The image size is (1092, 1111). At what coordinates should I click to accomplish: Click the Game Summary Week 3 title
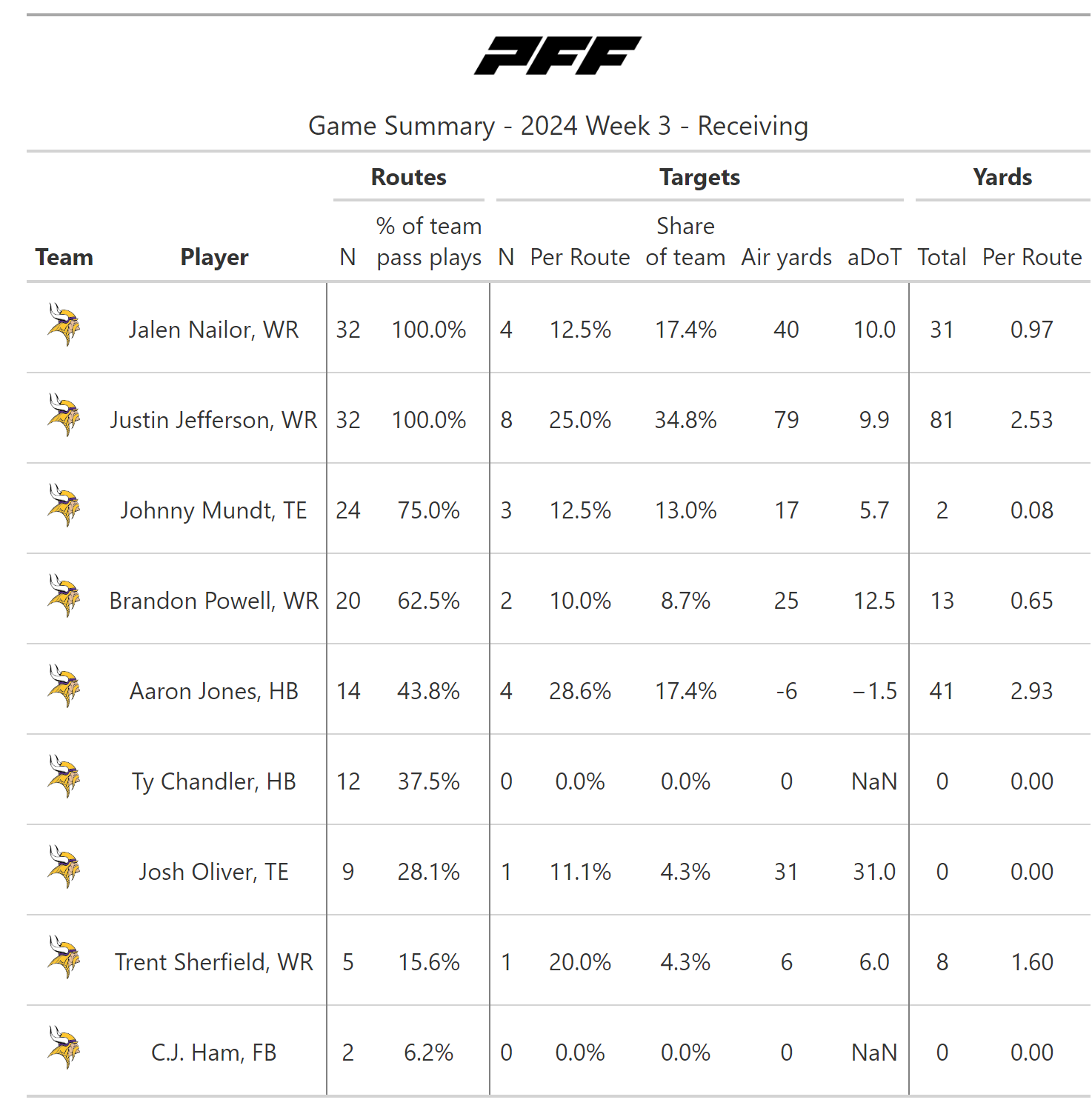pyautogui.click(x=557, y=126)
